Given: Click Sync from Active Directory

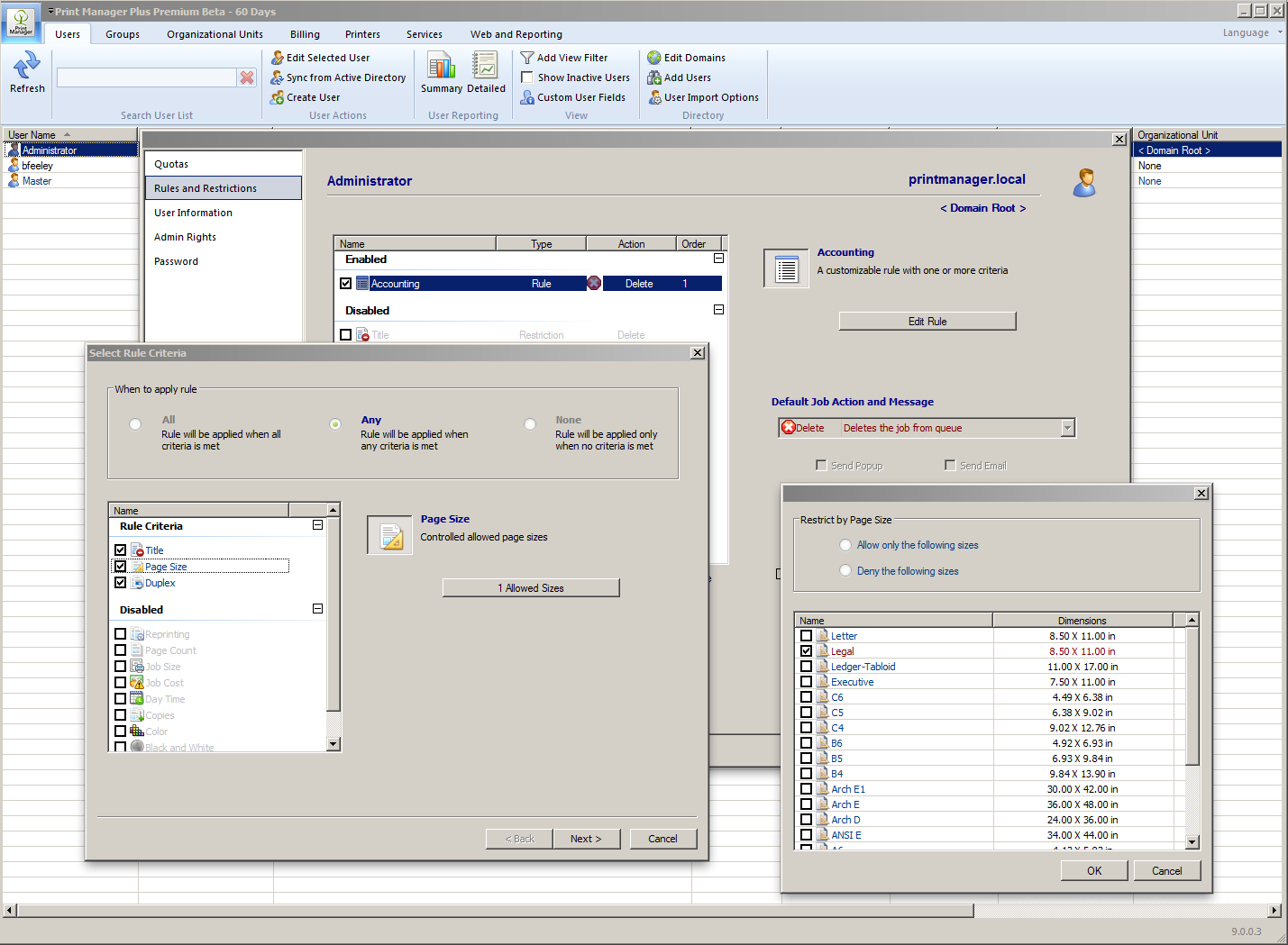Looking at the screenshot, I should [338, 77].
